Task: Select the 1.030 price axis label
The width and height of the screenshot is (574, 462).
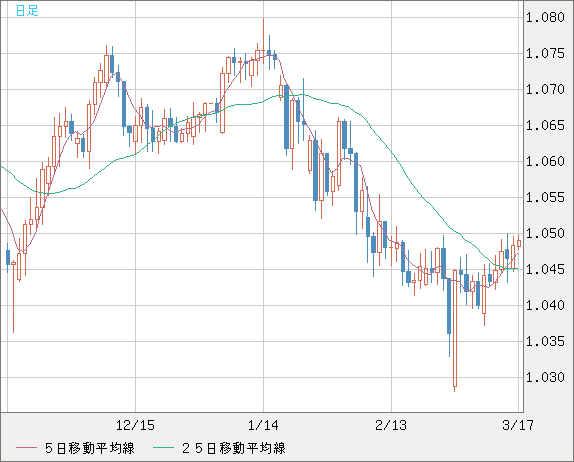Action: coord(545,377)
